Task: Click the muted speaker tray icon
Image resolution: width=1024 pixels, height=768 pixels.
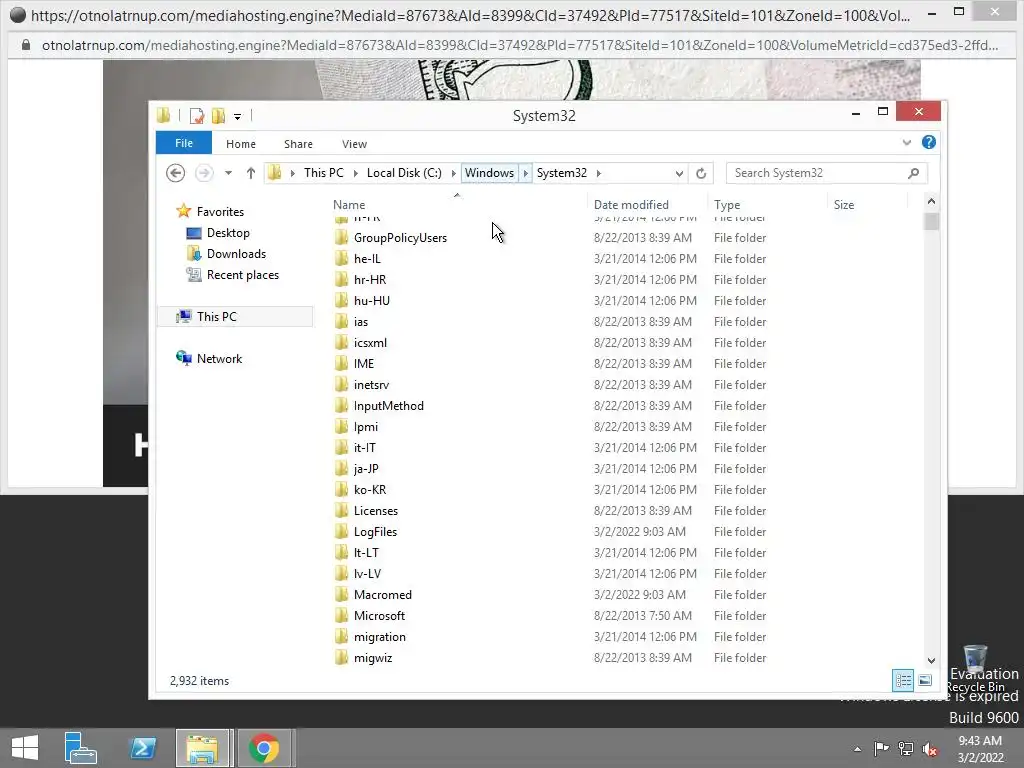Action: click(930, 748)
